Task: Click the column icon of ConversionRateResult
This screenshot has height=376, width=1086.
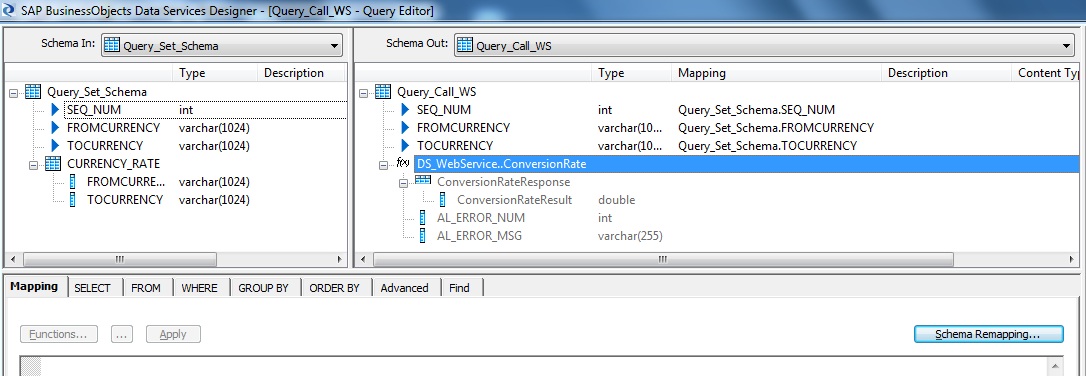Action: 443,200
